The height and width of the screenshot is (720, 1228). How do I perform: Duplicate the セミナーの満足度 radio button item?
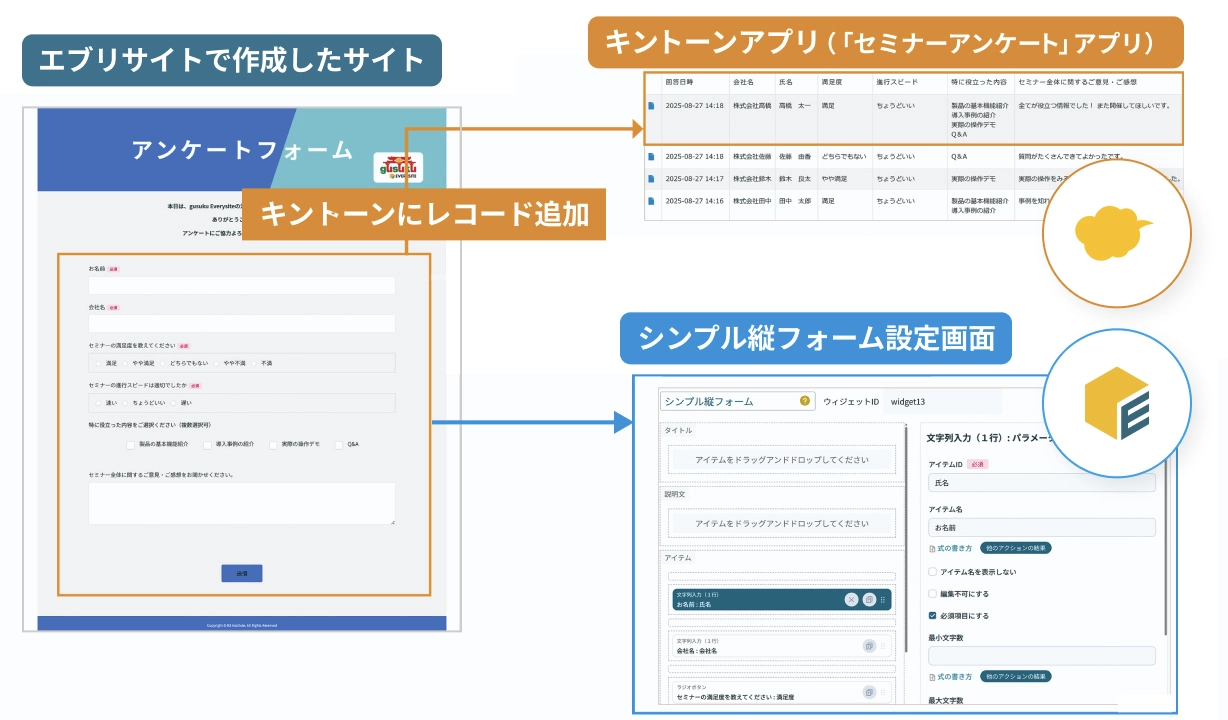pyautogui.click(x=869, y=692)
